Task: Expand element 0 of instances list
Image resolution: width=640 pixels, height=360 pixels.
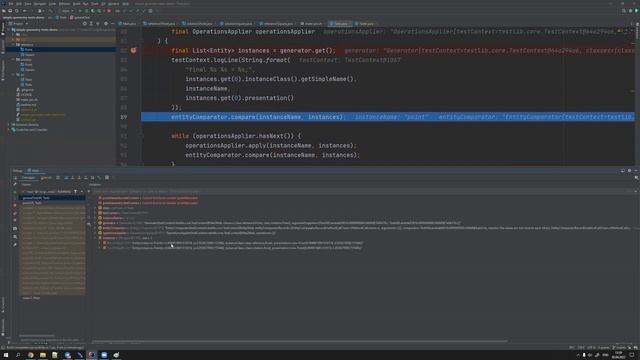Action: click(100, 243)
